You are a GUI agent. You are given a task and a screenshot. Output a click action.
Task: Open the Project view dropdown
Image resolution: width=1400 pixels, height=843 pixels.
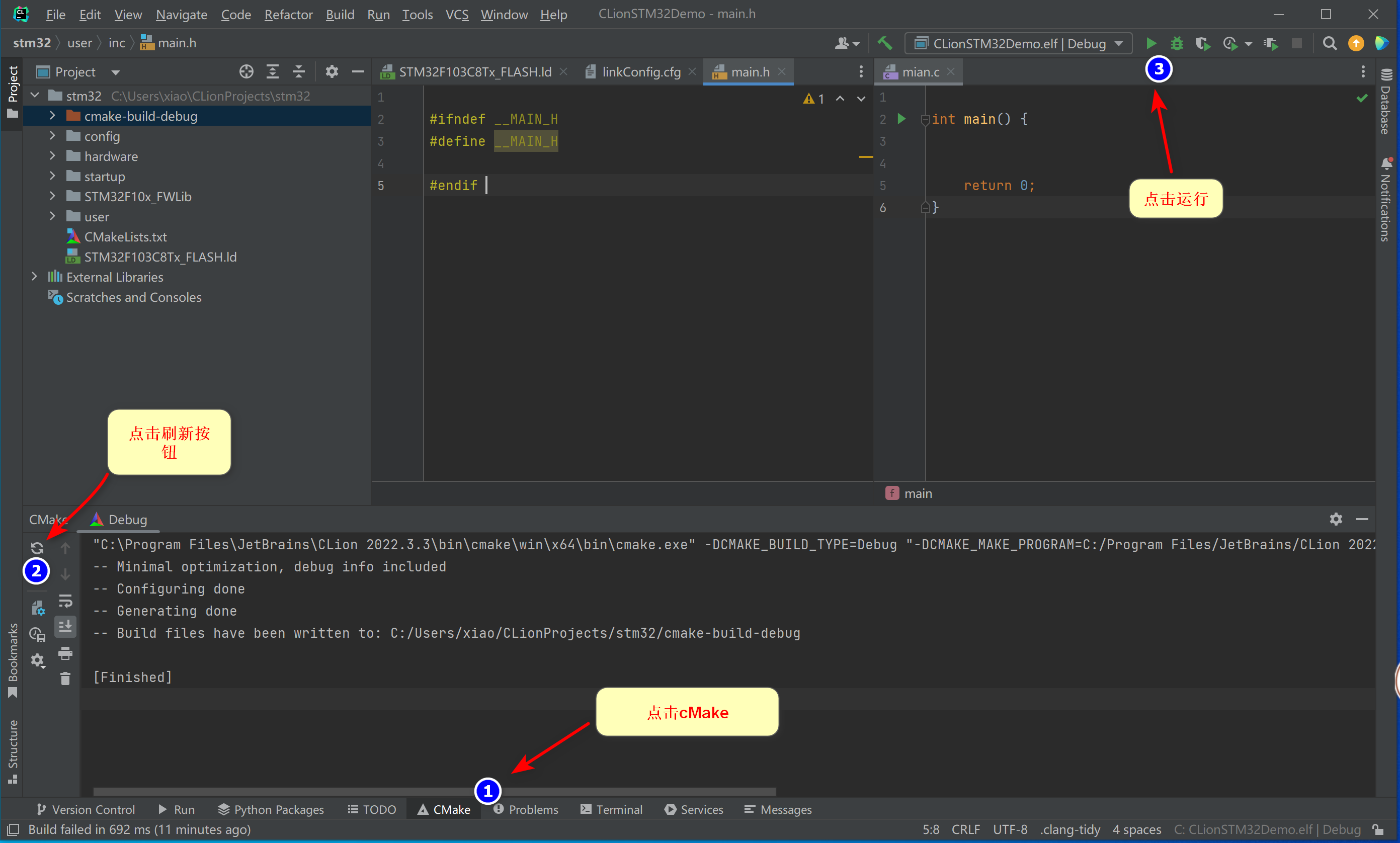tap(116, 73)
